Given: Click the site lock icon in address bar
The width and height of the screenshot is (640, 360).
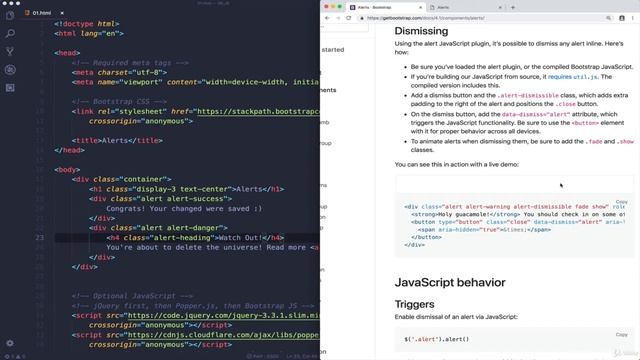Looking at the screenshot, I should tap(362, 18).
